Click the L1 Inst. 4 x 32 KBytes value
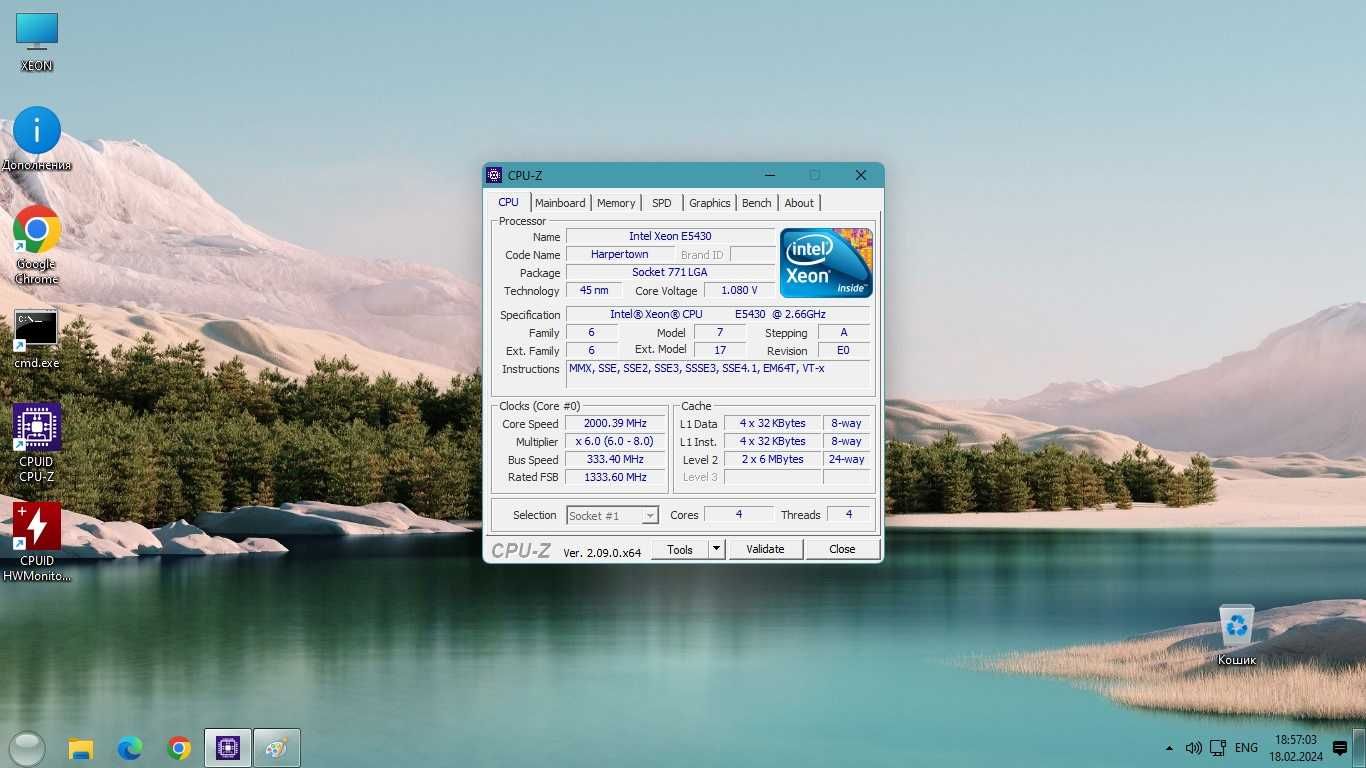The height and width of the screenshot is (768, 1366). 772,442
